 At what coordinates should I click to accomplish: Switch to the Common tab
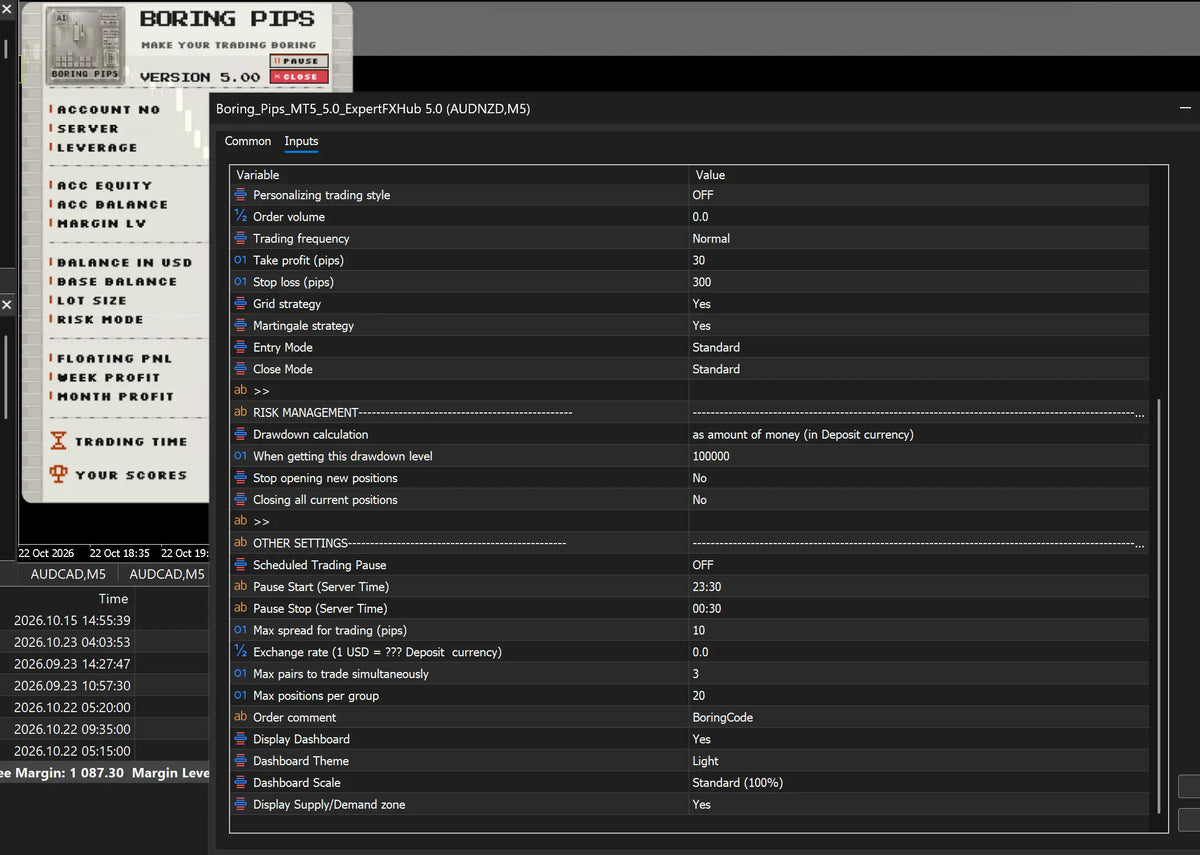248,141
